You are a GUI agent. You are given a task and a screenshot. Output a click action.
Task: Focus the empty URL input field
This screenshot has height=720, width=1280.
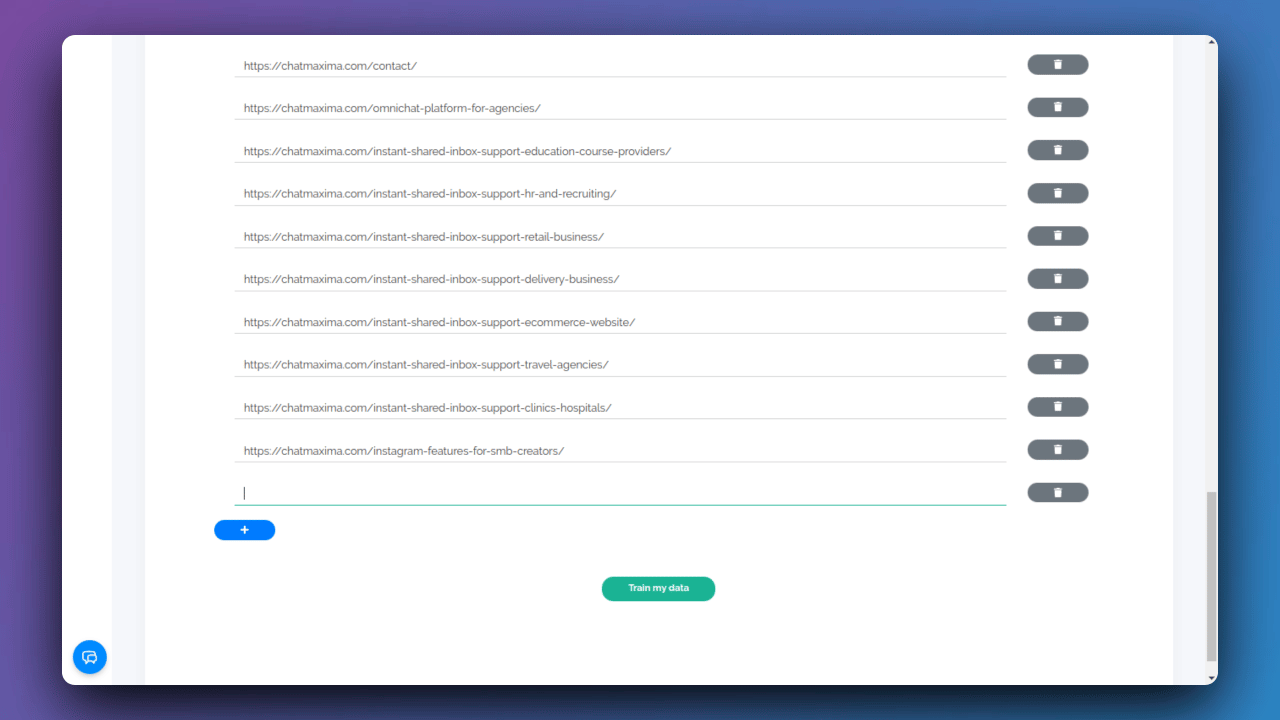click(x=620, y=493)
